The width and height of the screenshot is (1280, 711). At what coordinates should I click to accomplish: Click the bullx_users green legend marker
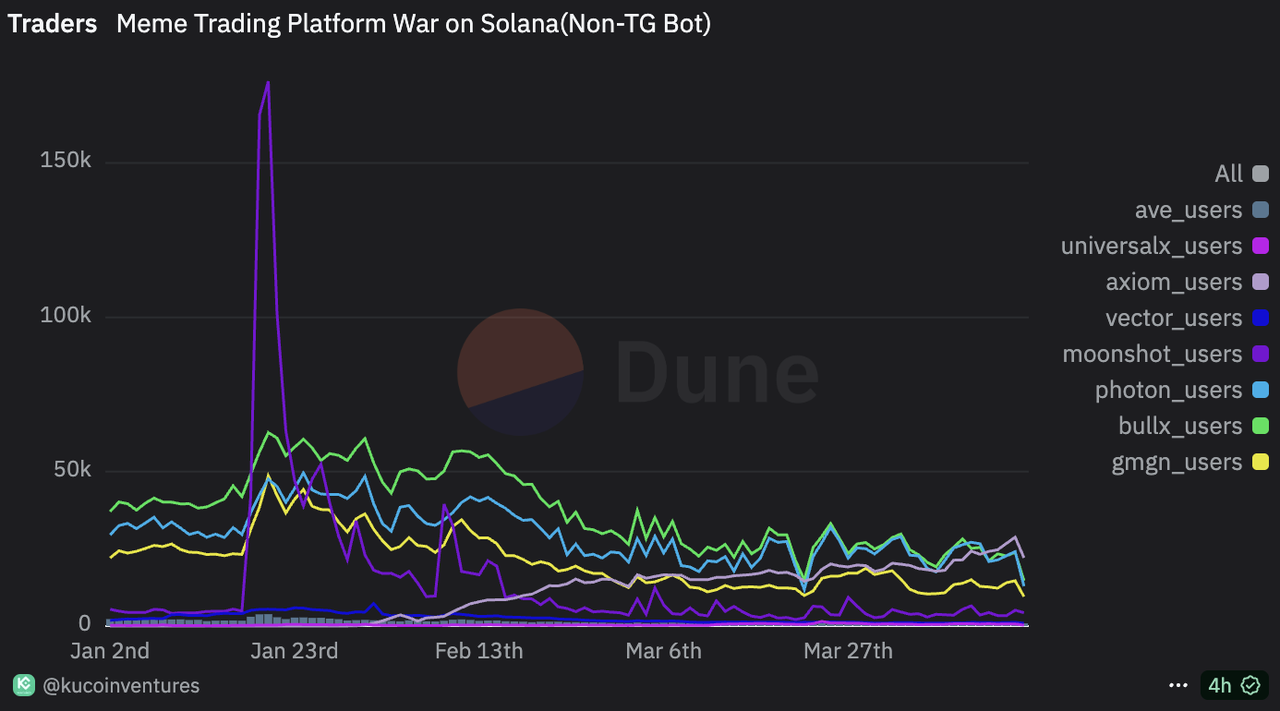1260,426
